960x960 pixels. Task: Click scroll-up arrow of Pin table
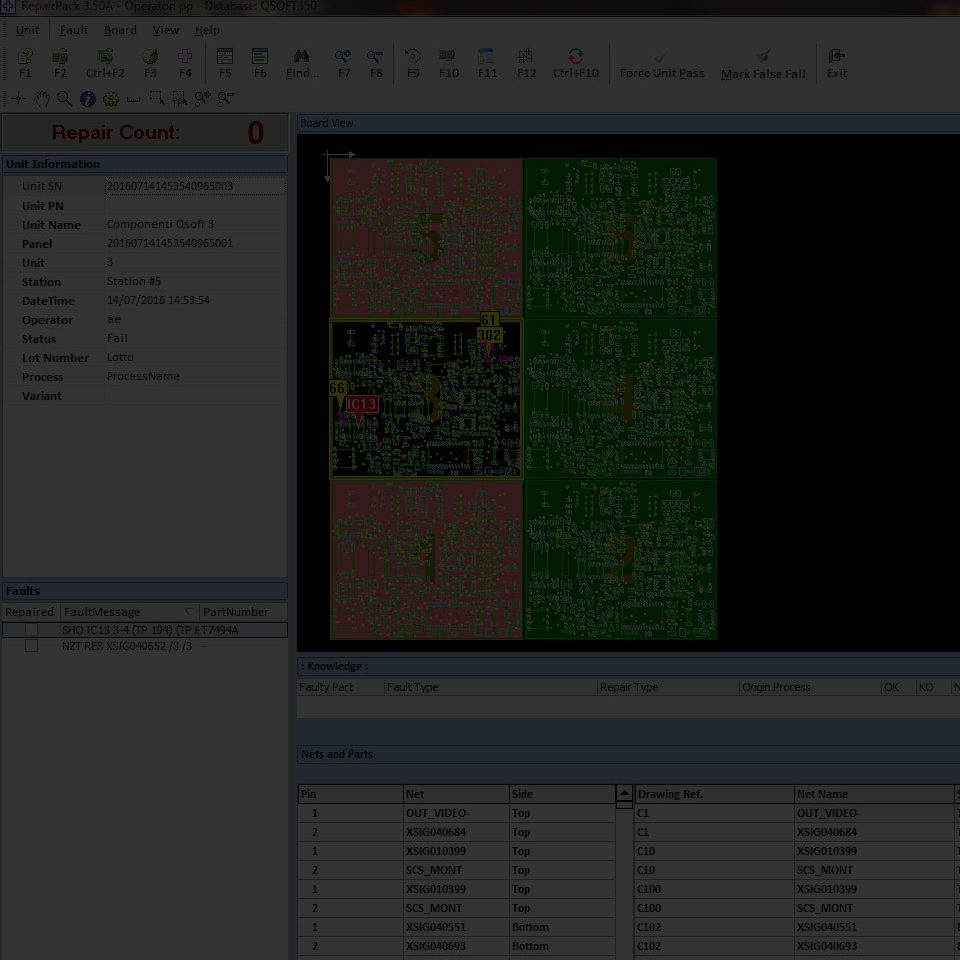point(624,793)
